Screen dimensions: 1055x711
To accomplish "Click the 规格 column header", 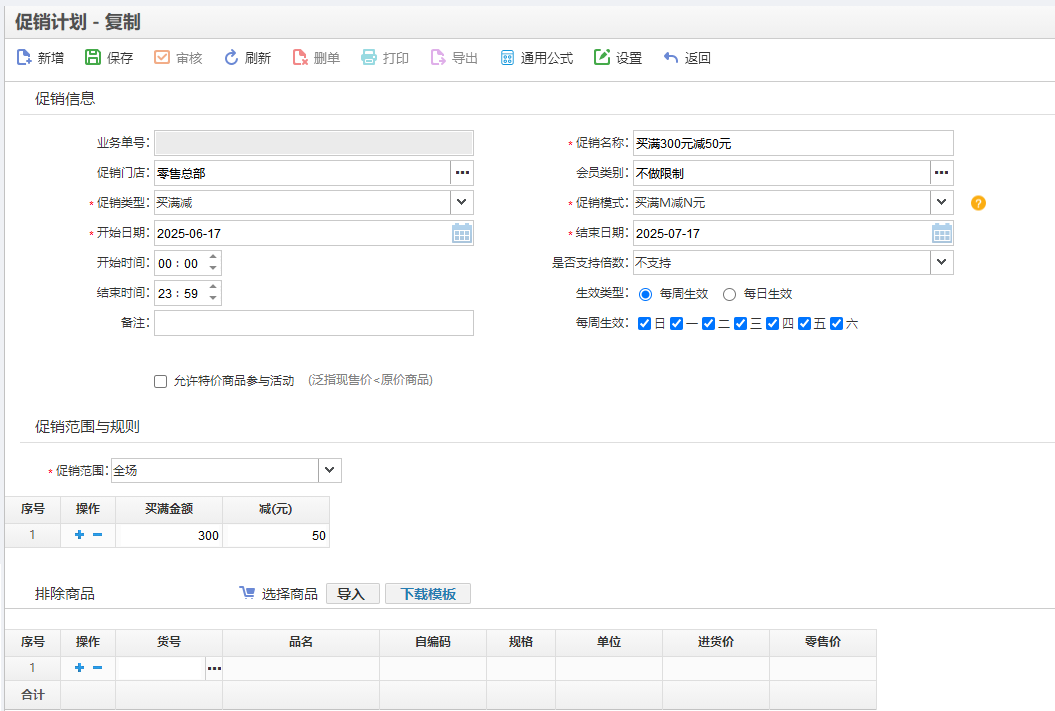I will (x=521, y=642).
